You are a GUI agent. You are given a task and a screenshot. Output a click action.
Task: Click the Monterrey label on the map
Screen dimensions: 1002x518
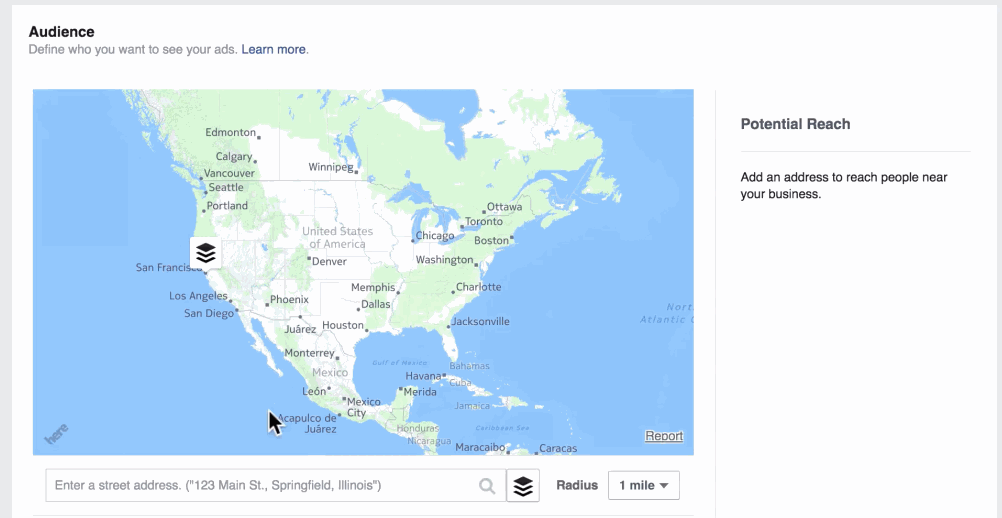309,353
